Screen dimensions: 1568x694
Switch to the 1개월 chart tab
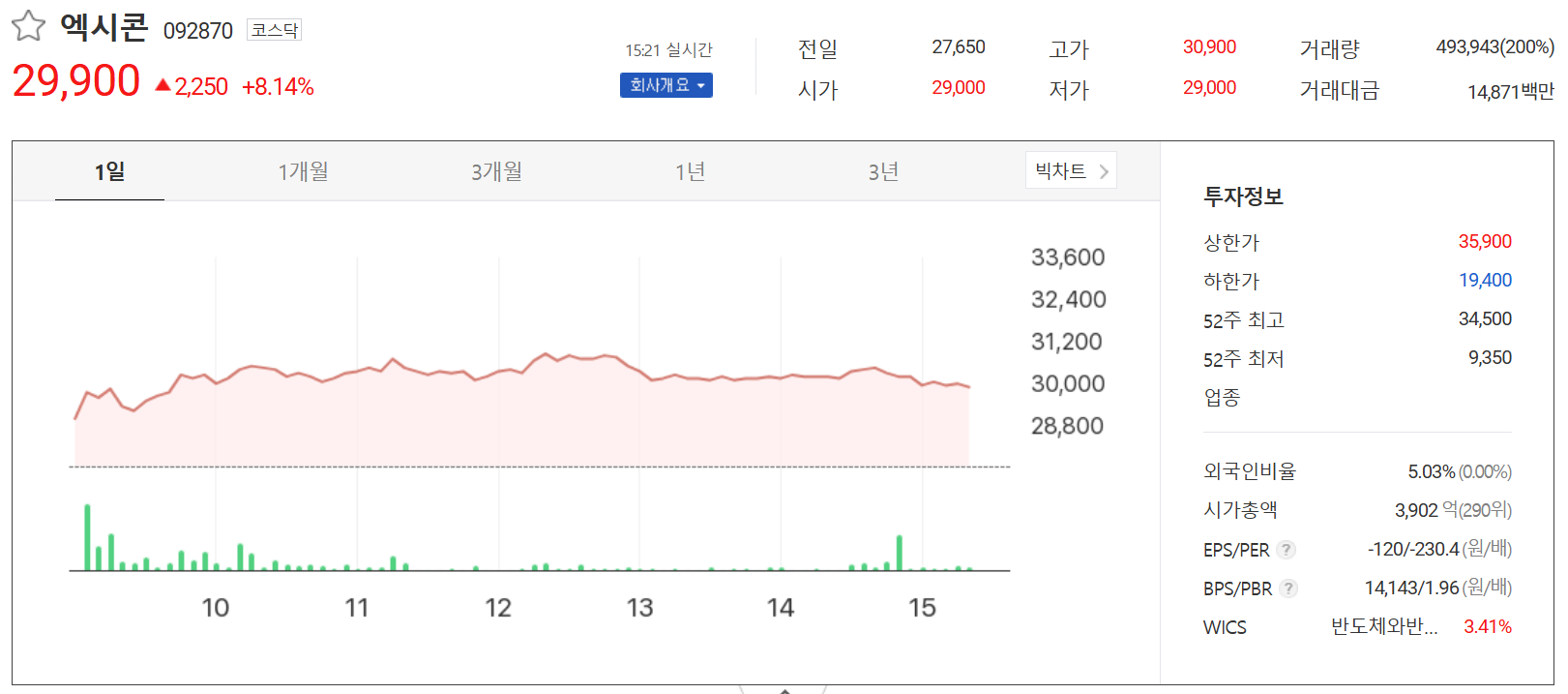[x=303, y=171]
